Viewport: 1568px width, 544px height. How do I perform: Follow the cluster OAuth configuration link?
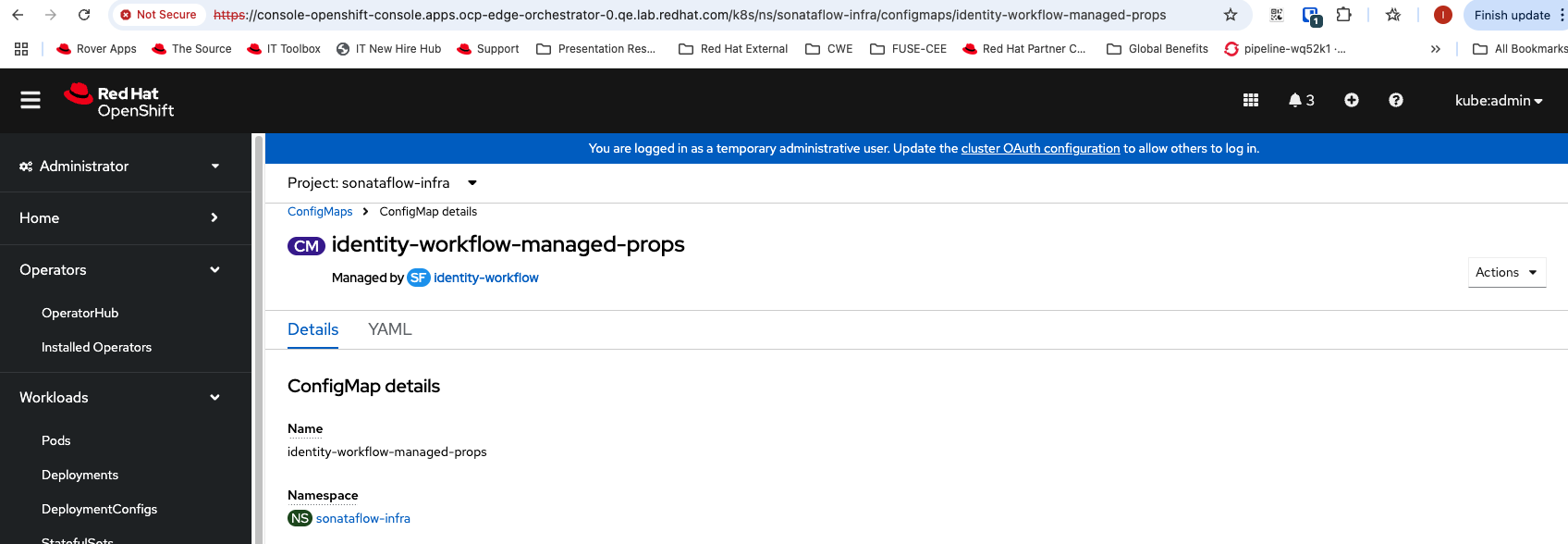(1040, 148)
